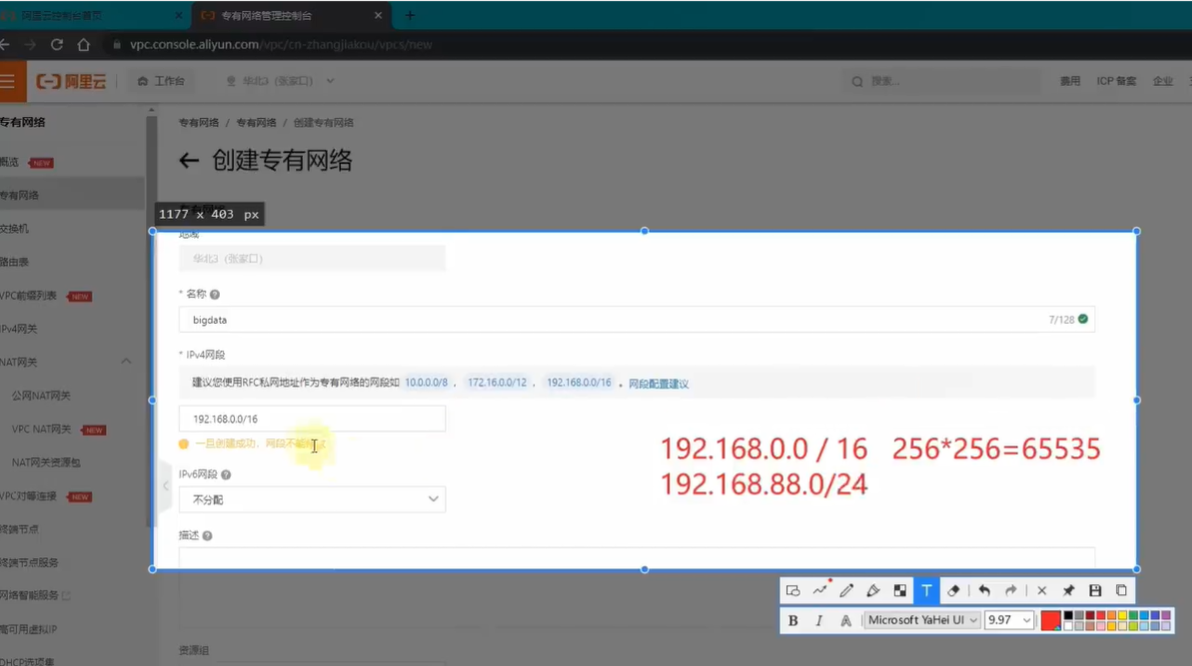Pick the green color swatch
The width and height of the screenshot is (1192, 666).
coord(1133,616)
